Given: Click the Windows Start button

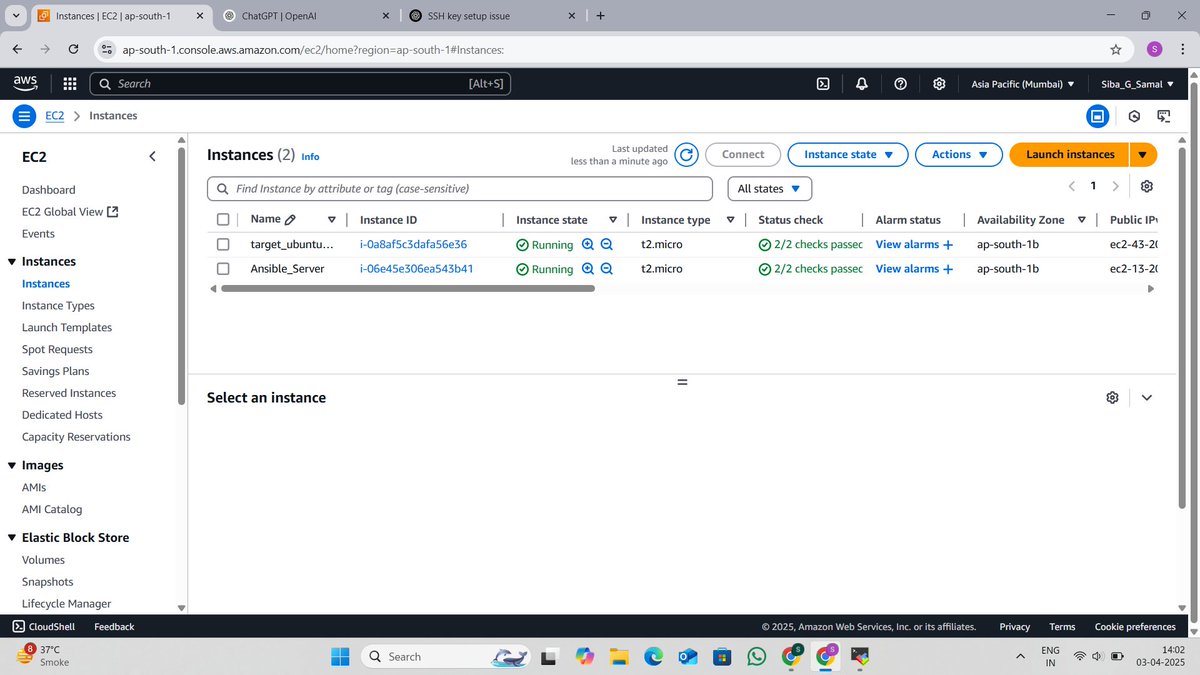Looking at the screenshot, I should 340,656.
